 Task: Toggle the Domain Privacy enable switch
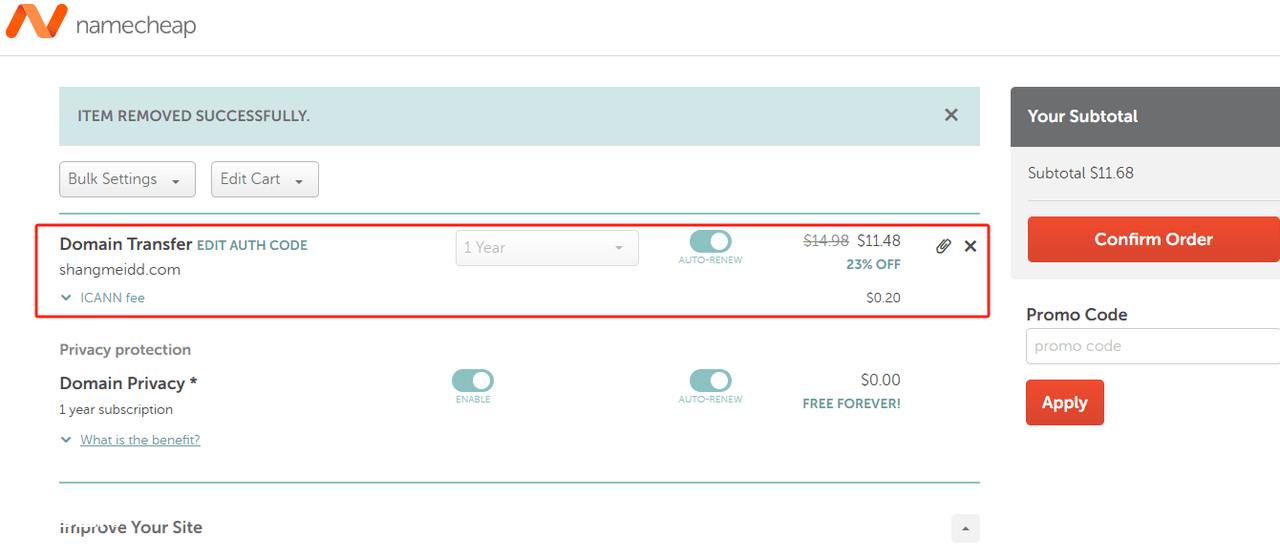click(x=473, y=380)
